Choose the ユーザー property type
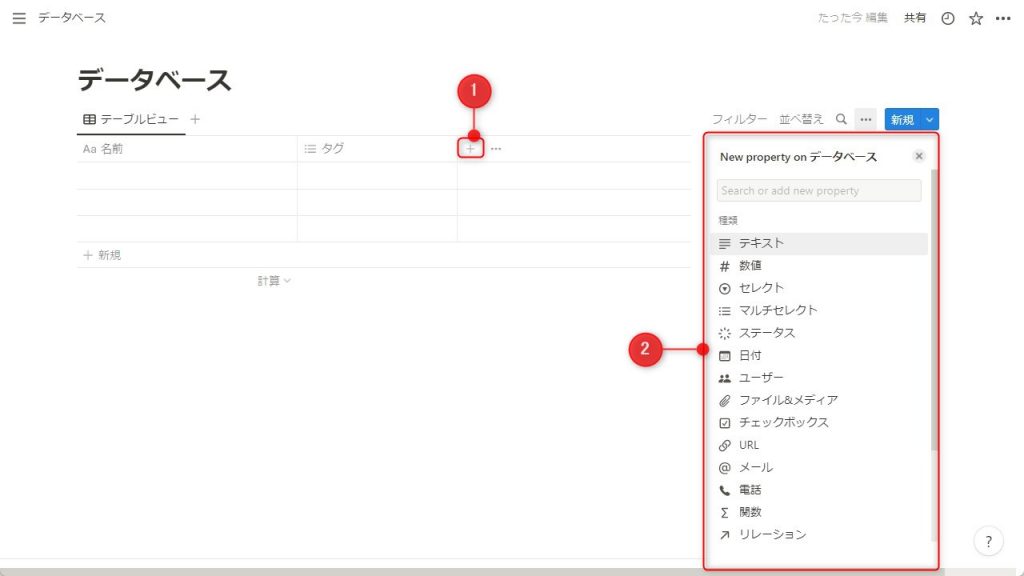The image size is (1024, 576). tap(819, 377)
